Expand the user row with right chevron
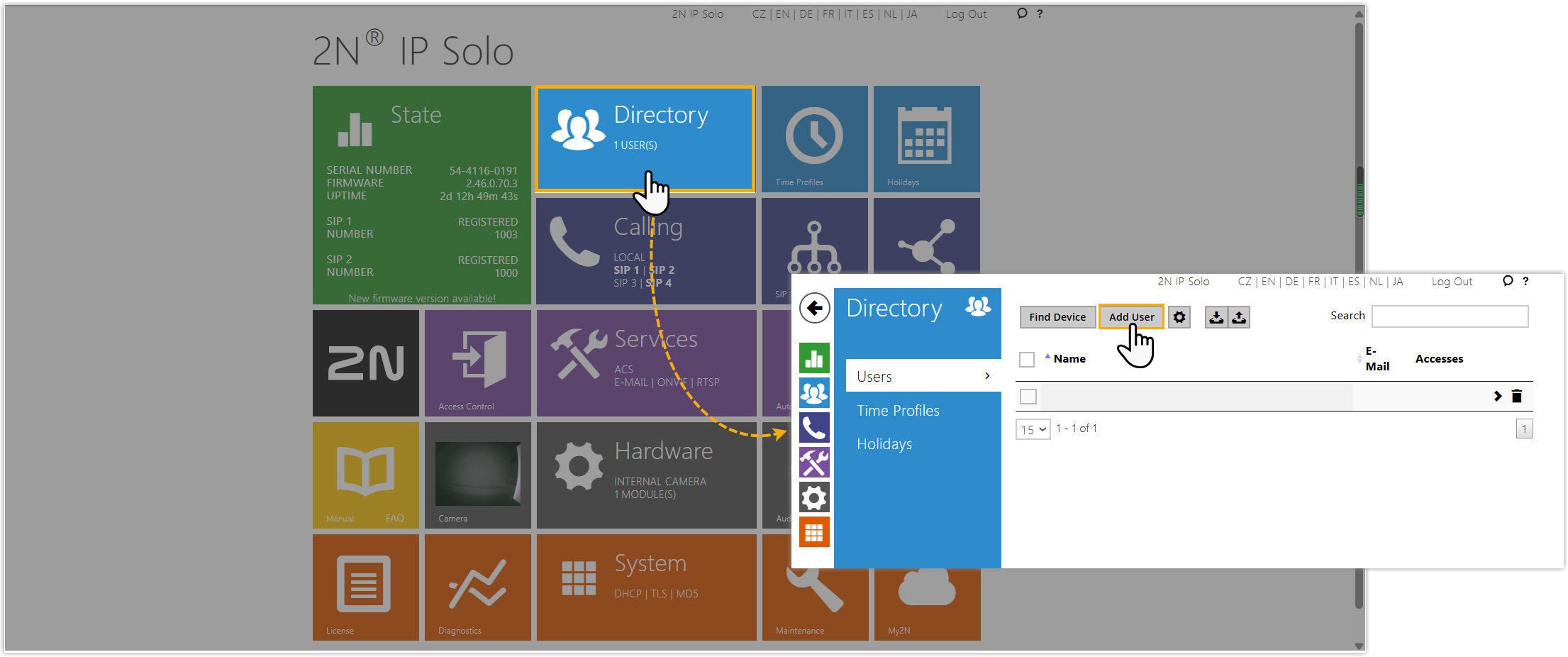Viewport: 1568px width, 657px height. pyautogui.click(x=1497, y=397)
